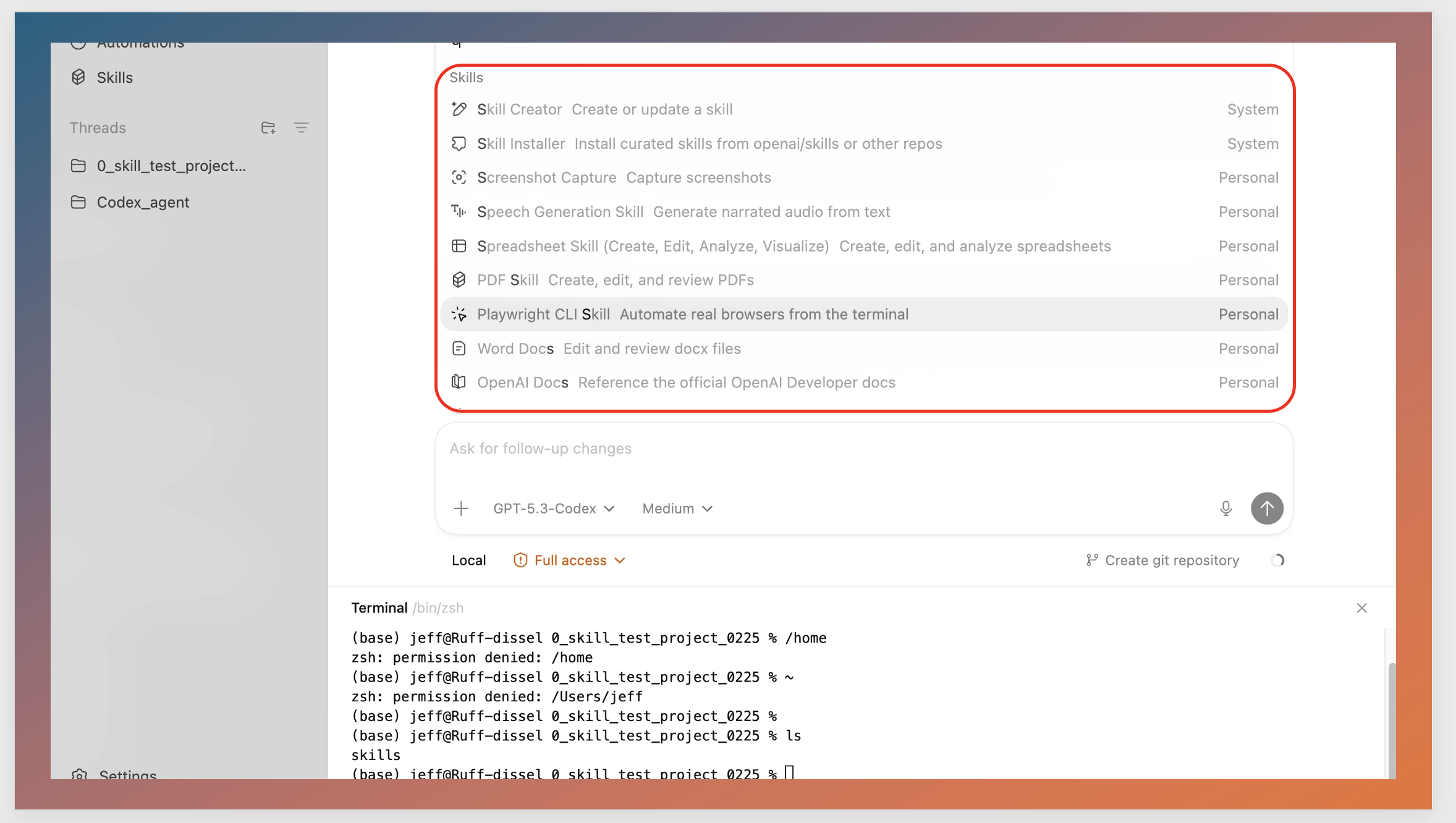The image size is (1456, 823).
Task: Click the 'skills' terminal output line
Action: [376, 755]
